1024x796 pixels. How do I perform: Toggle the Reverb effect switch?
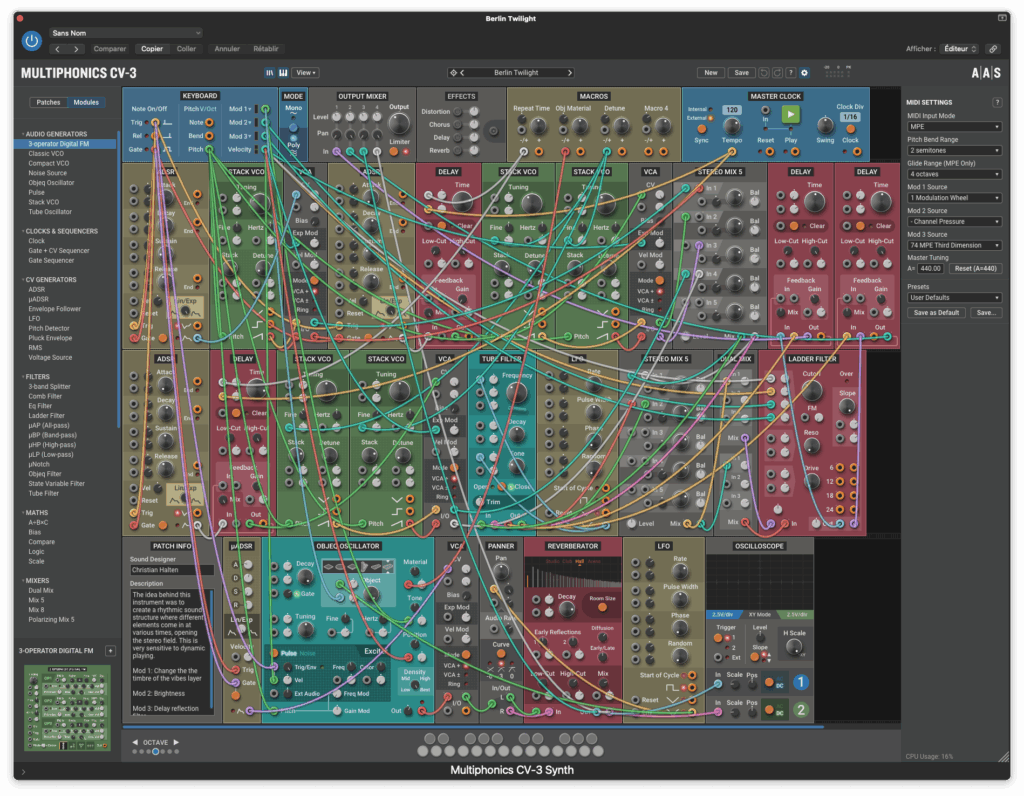click(x=459, y=151)
